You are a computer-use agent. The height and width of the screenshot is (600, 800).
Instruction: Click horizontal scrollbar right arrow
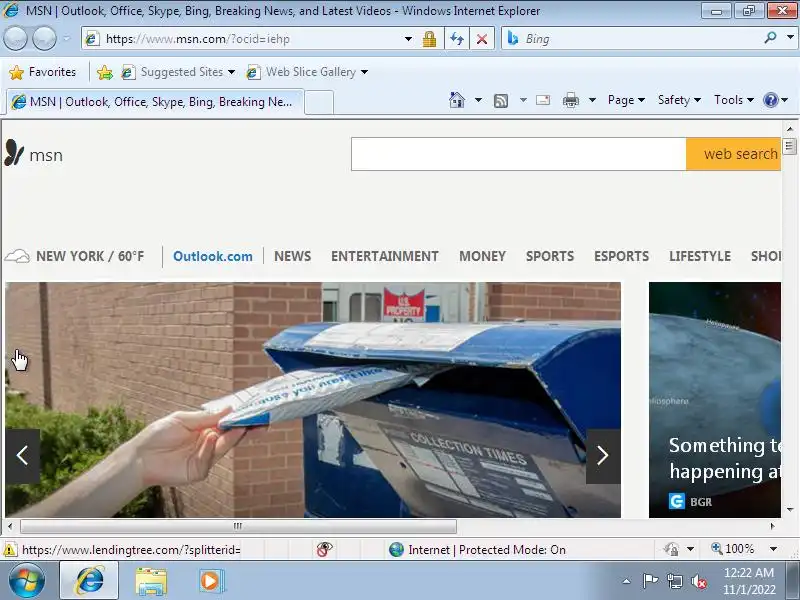pyautogui.click(x=772, y=526)
